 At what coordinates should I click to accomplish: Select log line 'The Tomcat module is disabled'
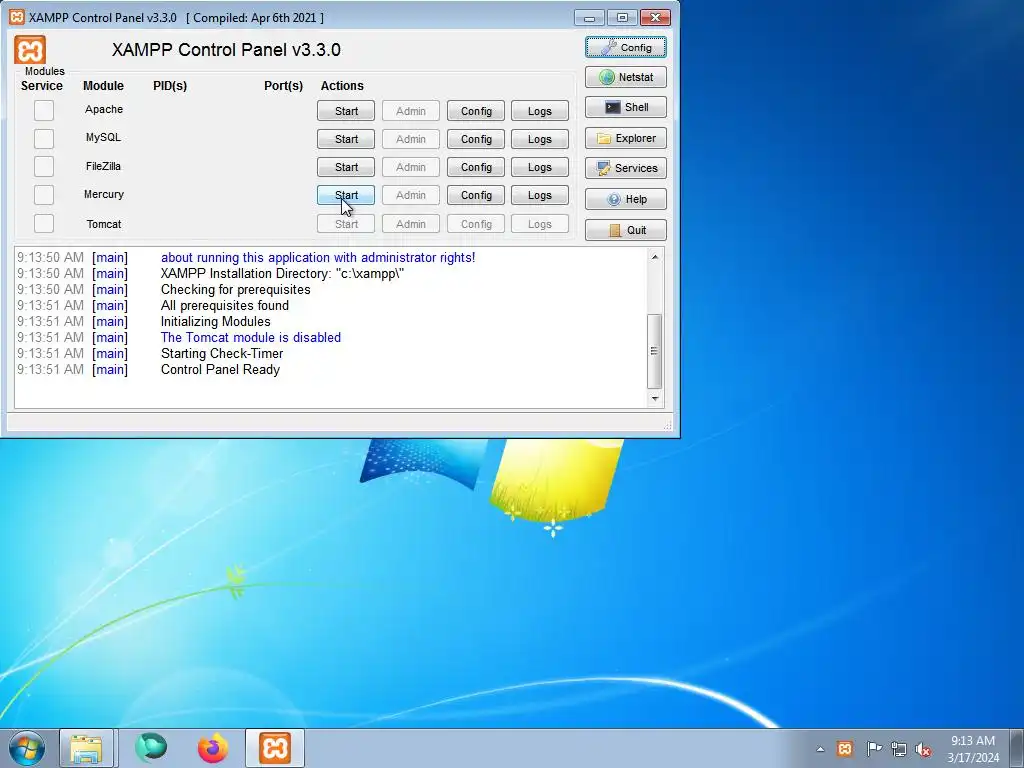pos(251,338)
